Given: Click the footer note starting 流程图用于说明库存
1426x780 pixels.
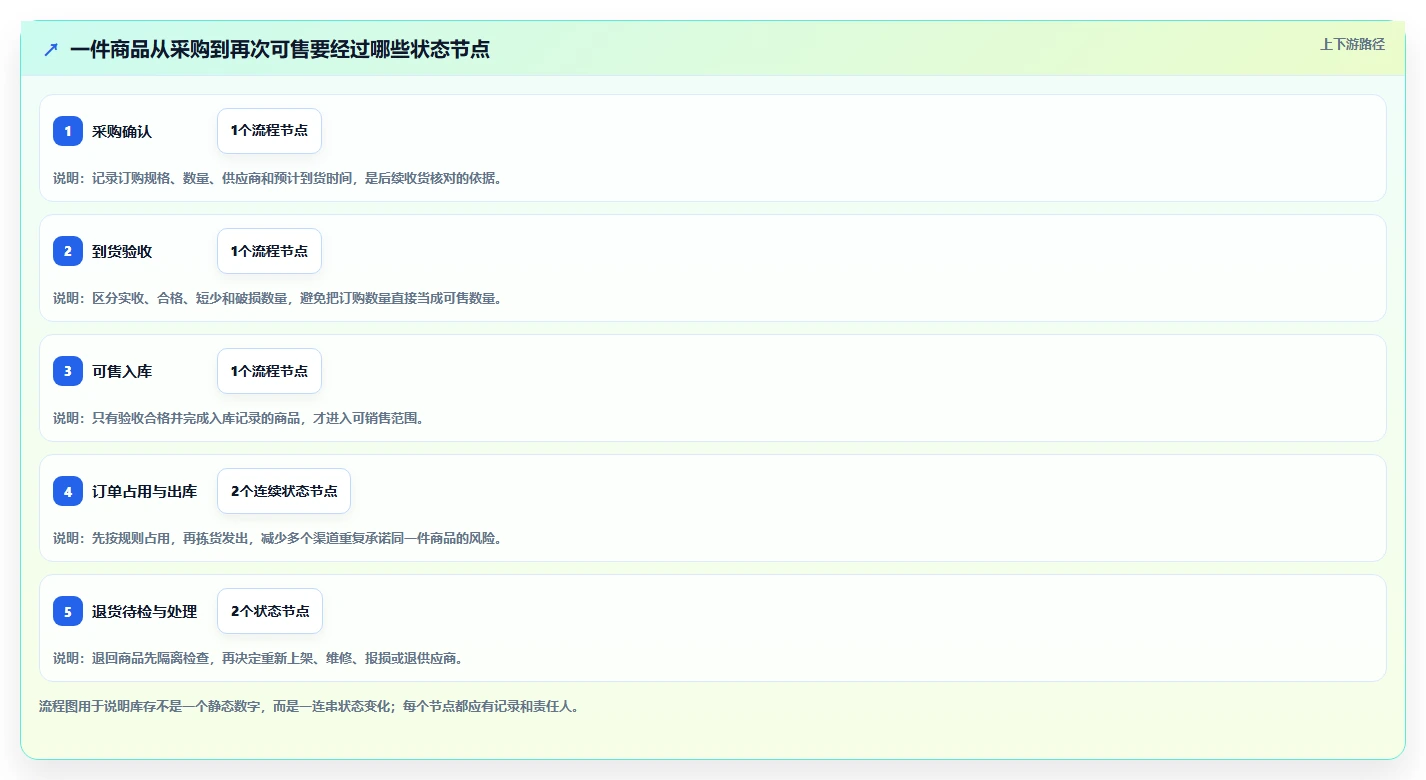Looking at the screenshot, I should pyautogui.click(x=309, y=706).
